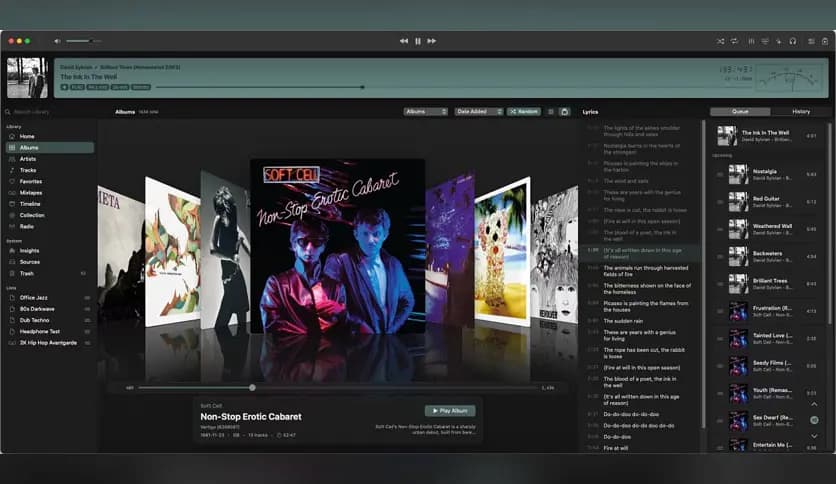Toggle shuffle in the top toolbar

pos(720,41)
